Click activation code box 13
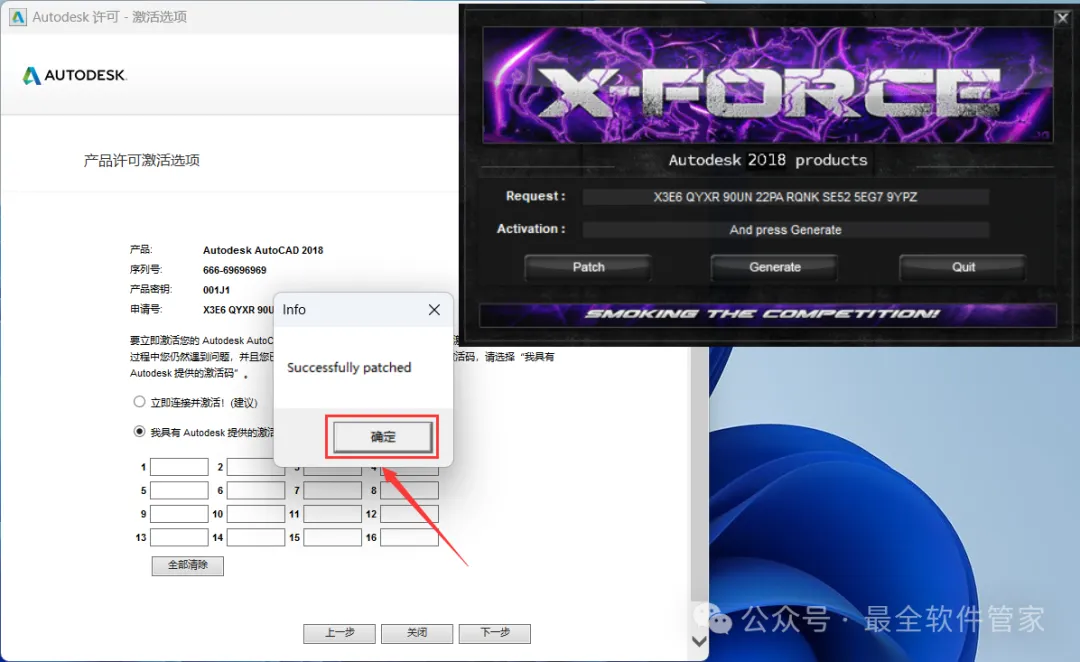The width and height of the screenshot is (1080, 662). (x=179, y=537)
